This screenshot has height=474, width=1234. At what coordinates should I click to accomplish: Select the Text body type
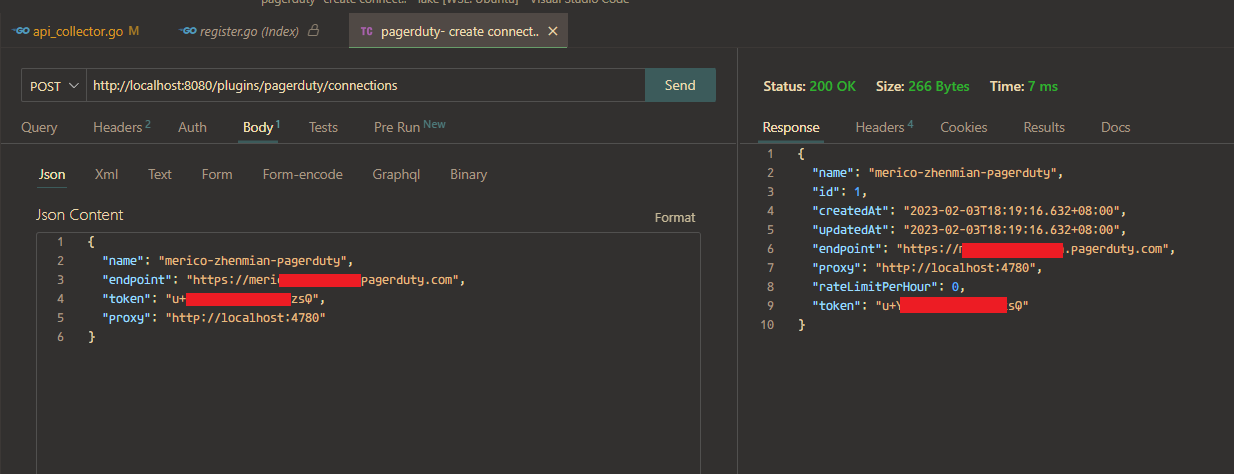[x=160, y=174]
